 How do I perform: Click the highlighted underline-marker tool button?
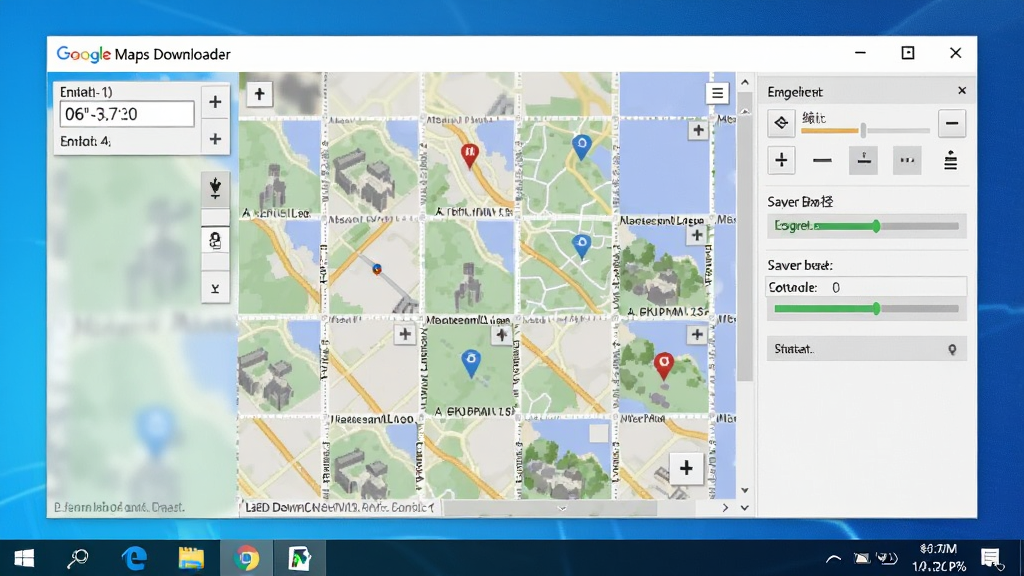863,160
